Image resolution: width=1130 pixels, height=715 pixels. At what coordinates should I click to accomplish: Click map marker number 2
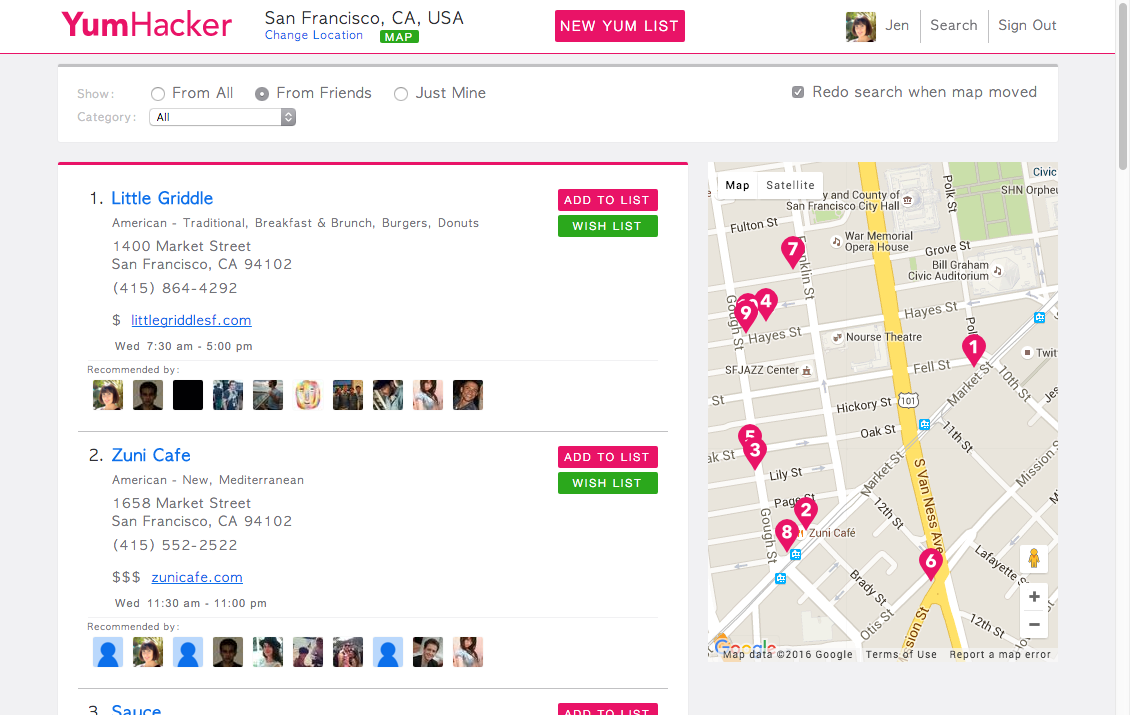click(x=806, y=513)
